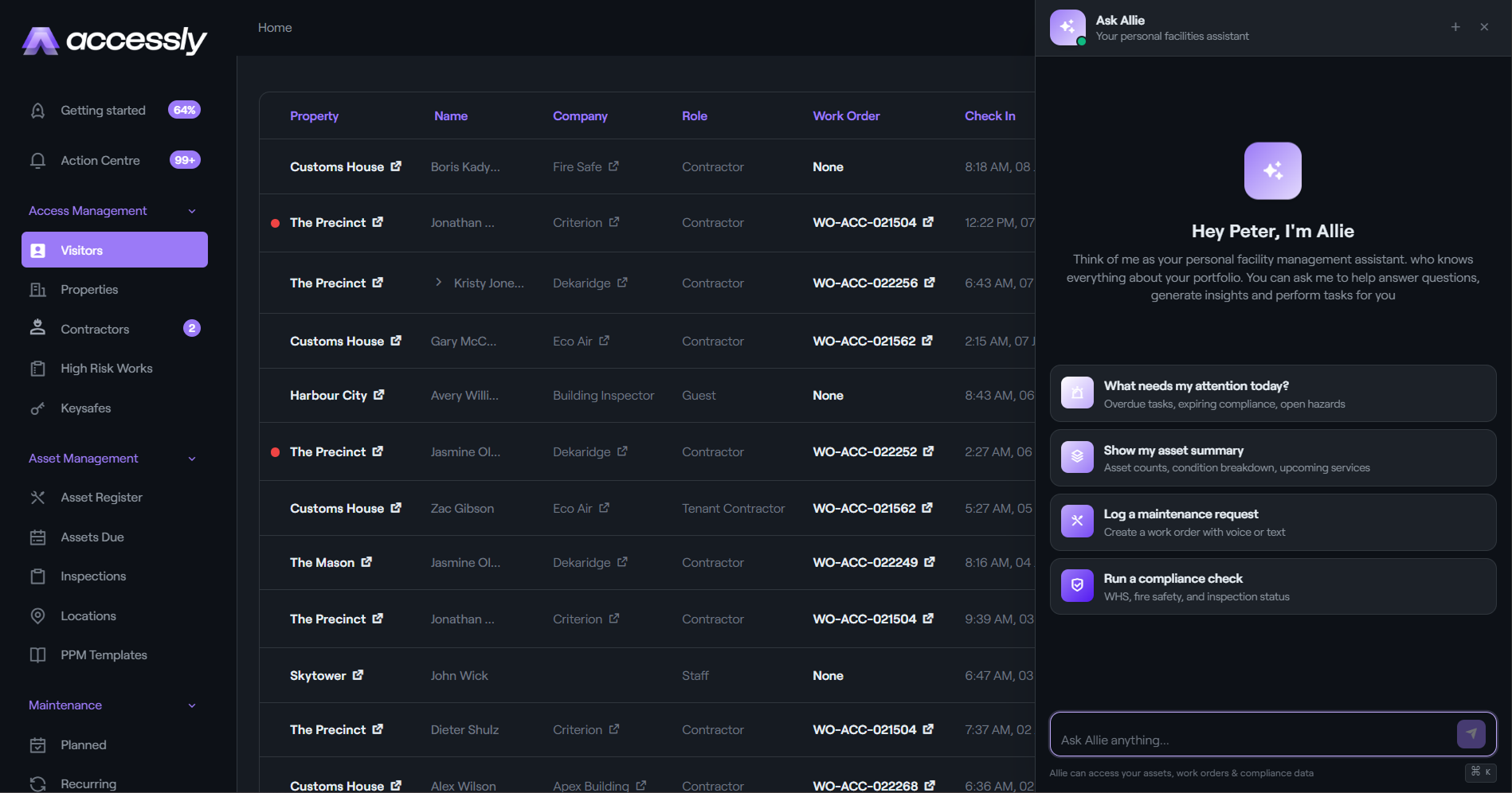
Task: Click the John Wick name cell
Action: coord(460,676)
